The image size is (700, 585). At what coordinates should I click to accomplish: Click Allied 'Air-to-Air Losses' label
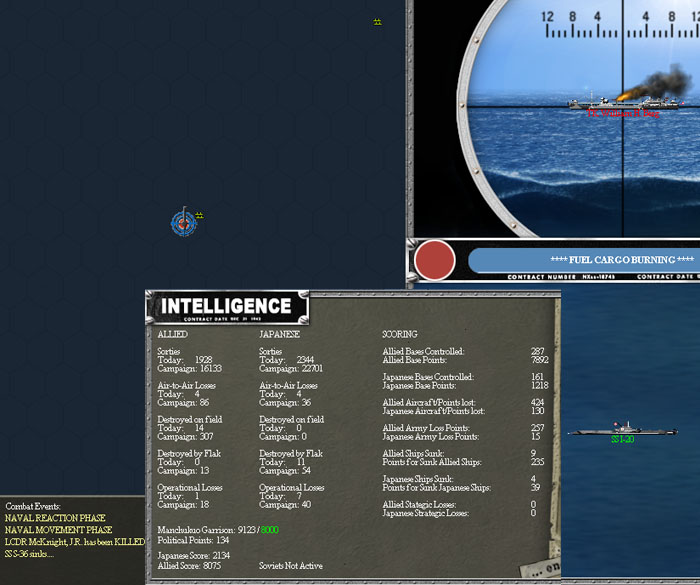pos(187,386)
